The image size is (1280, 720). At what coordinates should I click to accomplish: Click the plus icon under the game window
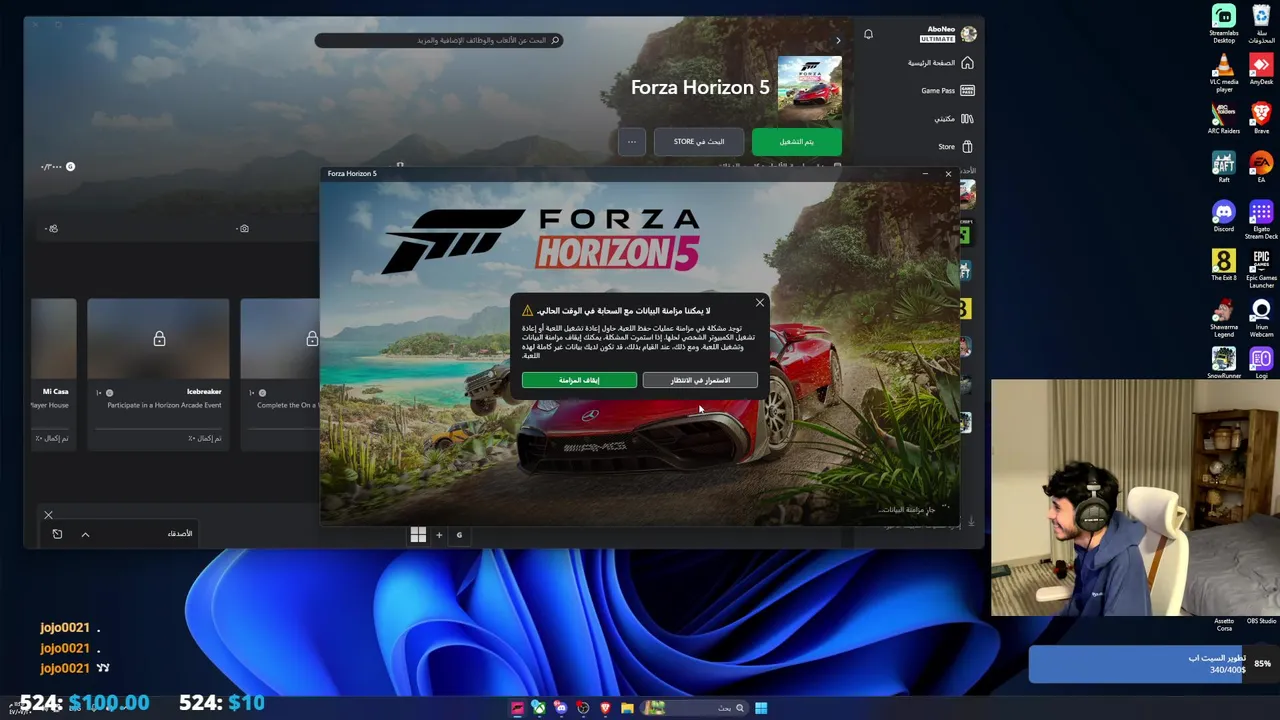coord(438,535)
